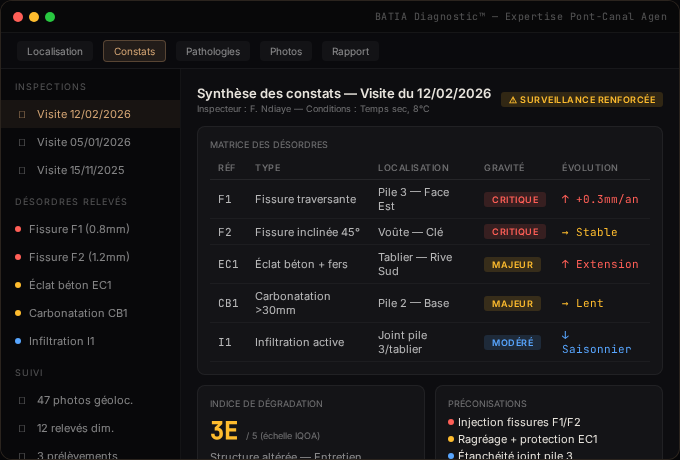
Task: Select Fissure F2 (1.2mm) in sidebar
Action: (90, 257)
